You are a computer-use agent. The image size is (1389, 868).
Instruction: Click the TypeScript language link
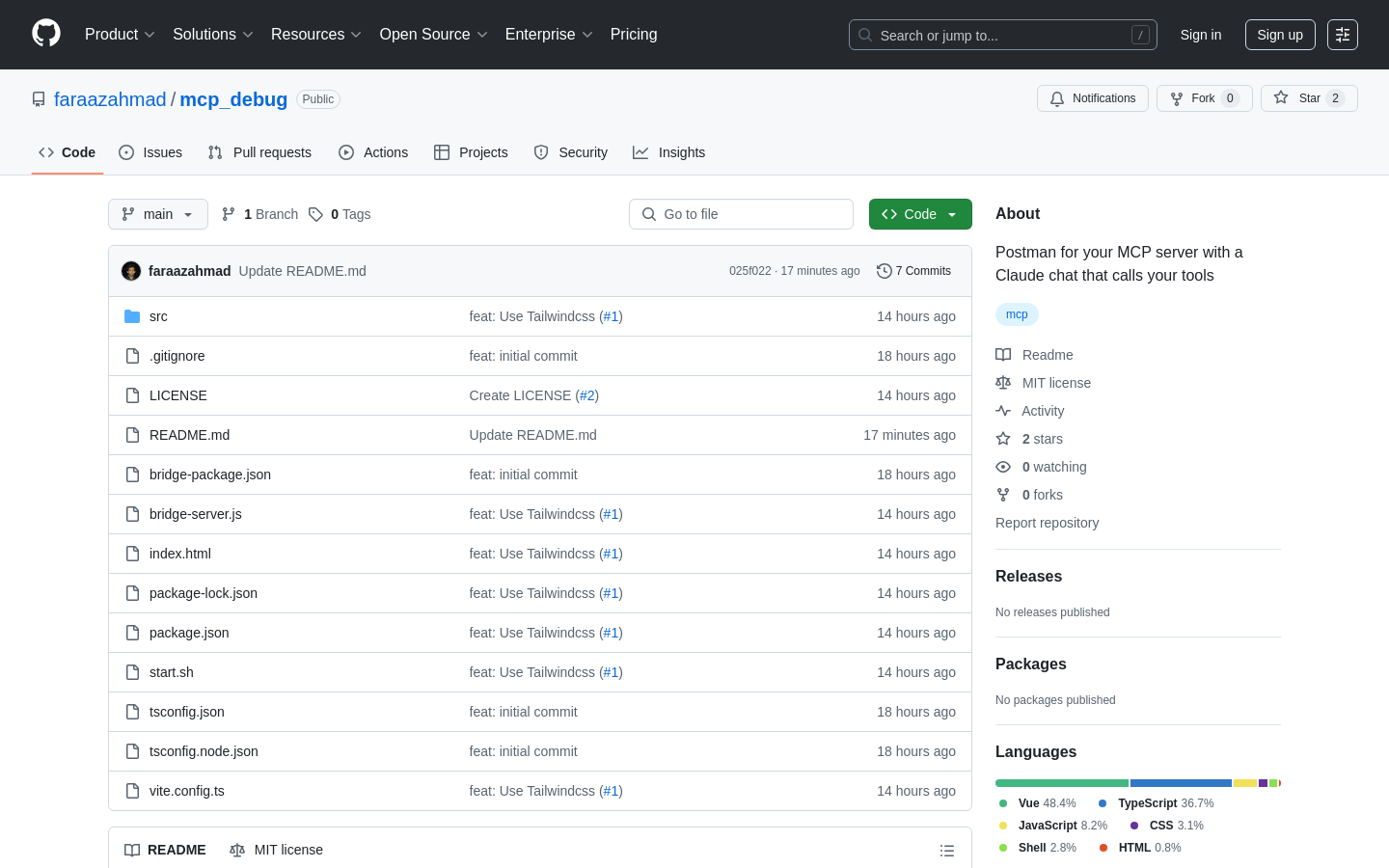[x=1156, y=803]
